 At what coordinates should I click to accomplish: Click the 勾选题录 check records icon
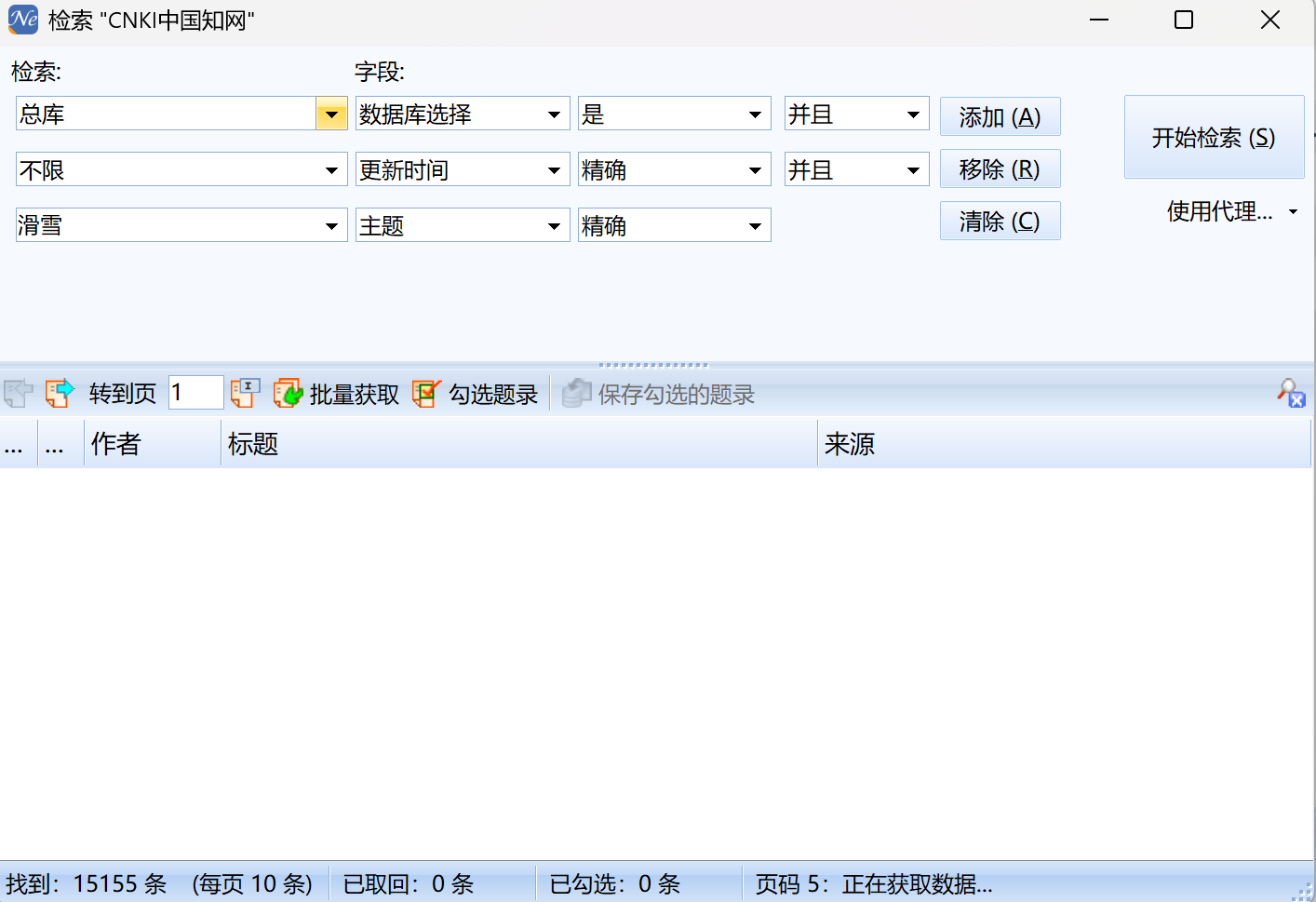click(x=426, y=393)
